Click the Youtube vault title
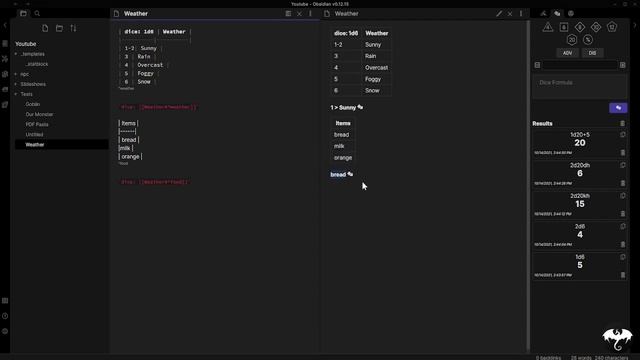The image size is (640, 360). coord(26,44)
